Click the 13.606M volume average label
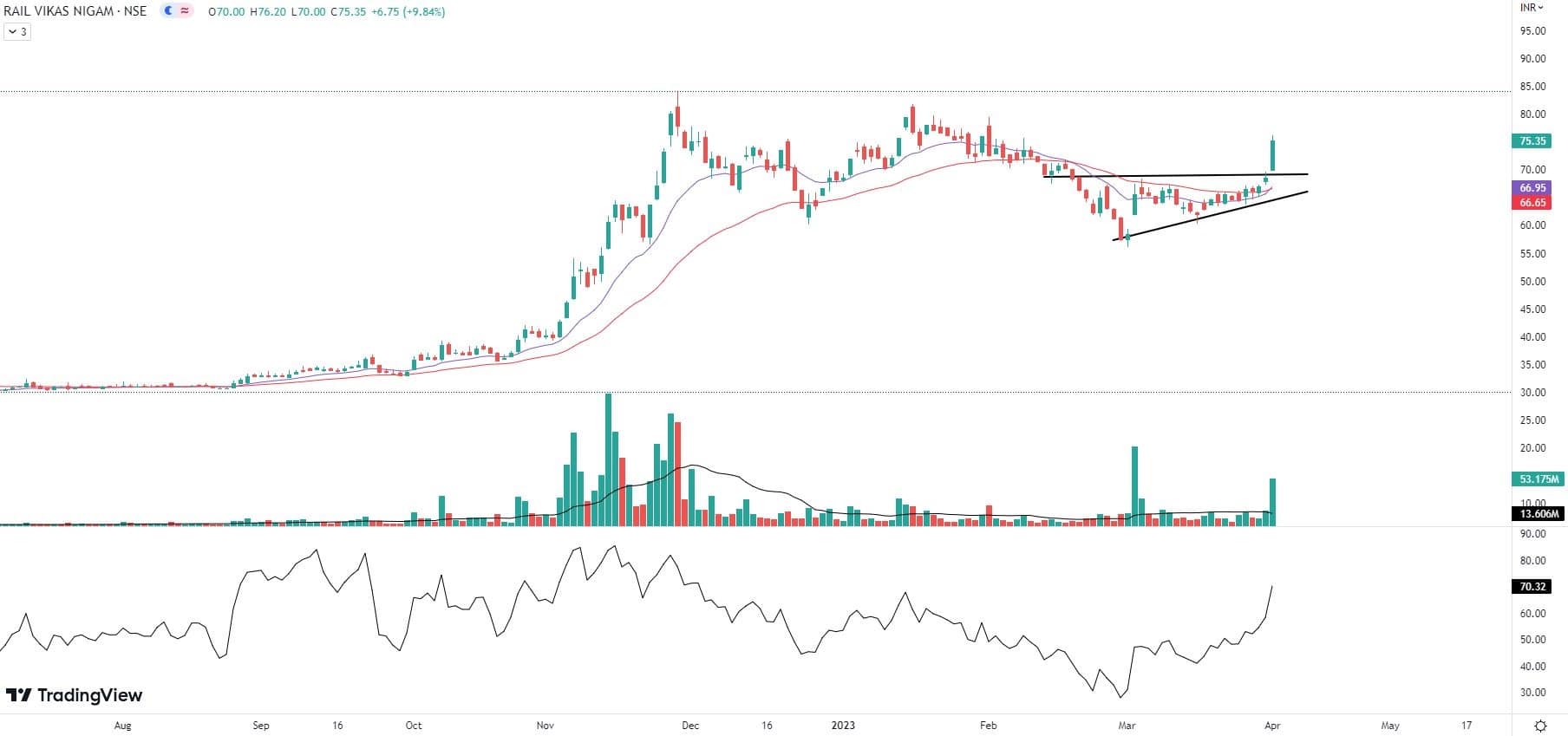The width and height of the screenshot is (1568, 736). [1539, 514]
